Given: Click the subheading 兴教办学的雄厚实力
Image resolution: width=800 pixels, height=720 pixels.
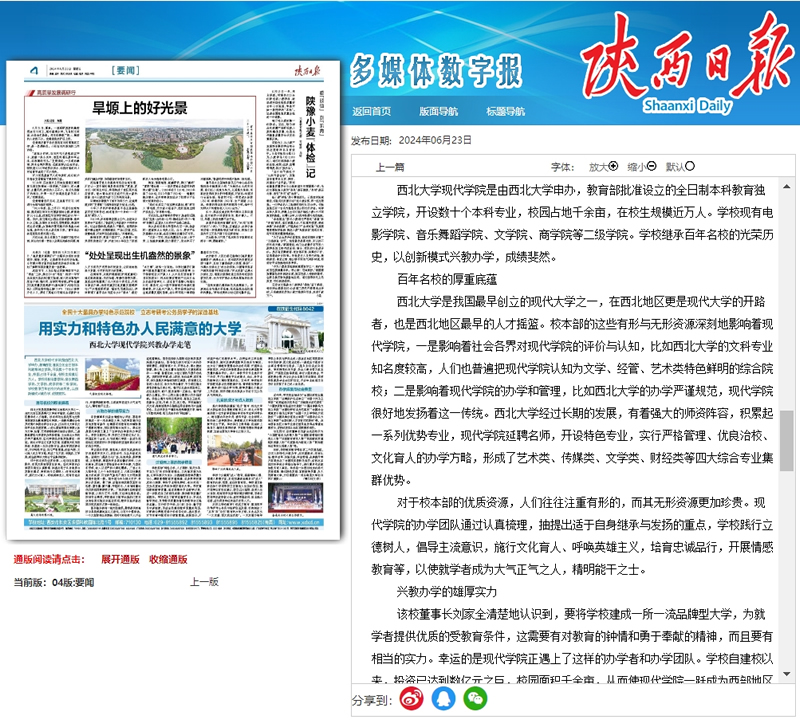Looking at the screenshot, I should click(x=447, y=591).
